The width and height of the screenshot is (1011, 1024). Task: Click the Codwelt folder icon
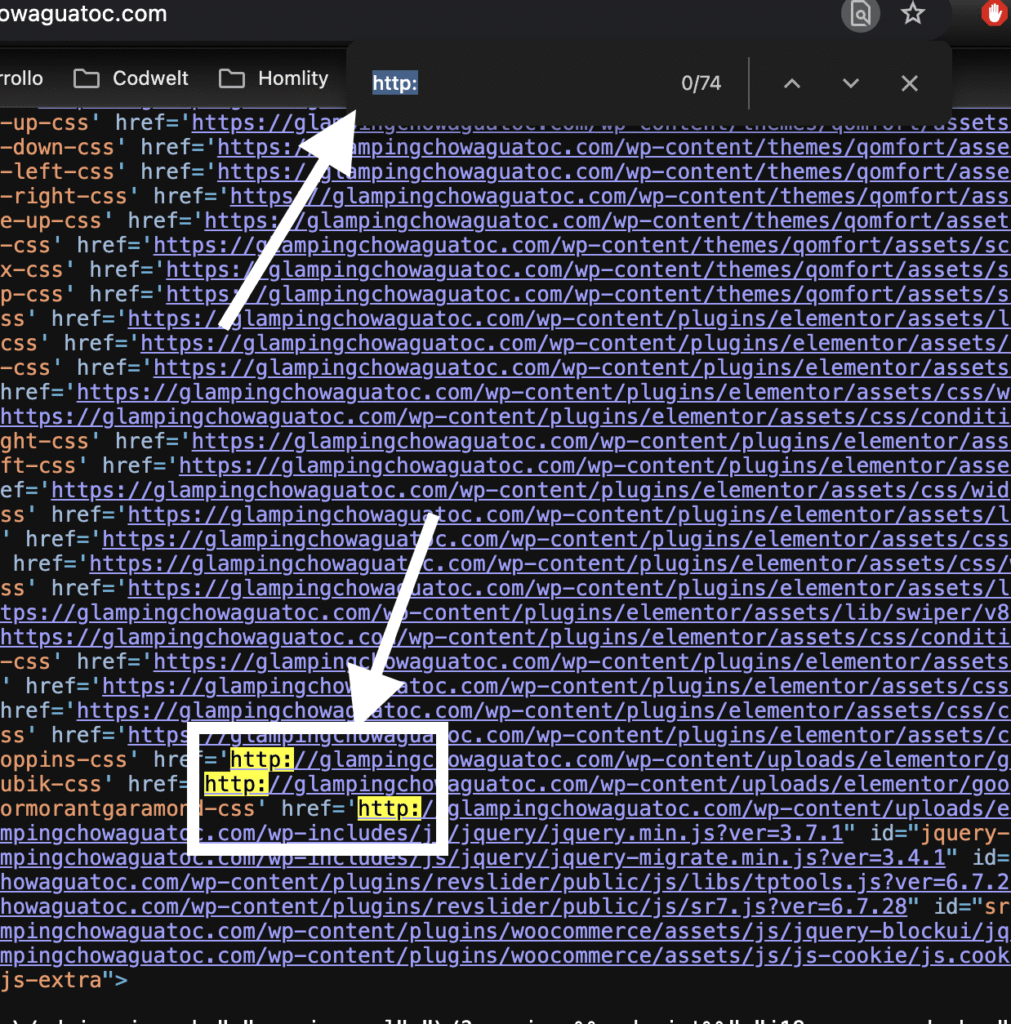(x=85, y=78)
